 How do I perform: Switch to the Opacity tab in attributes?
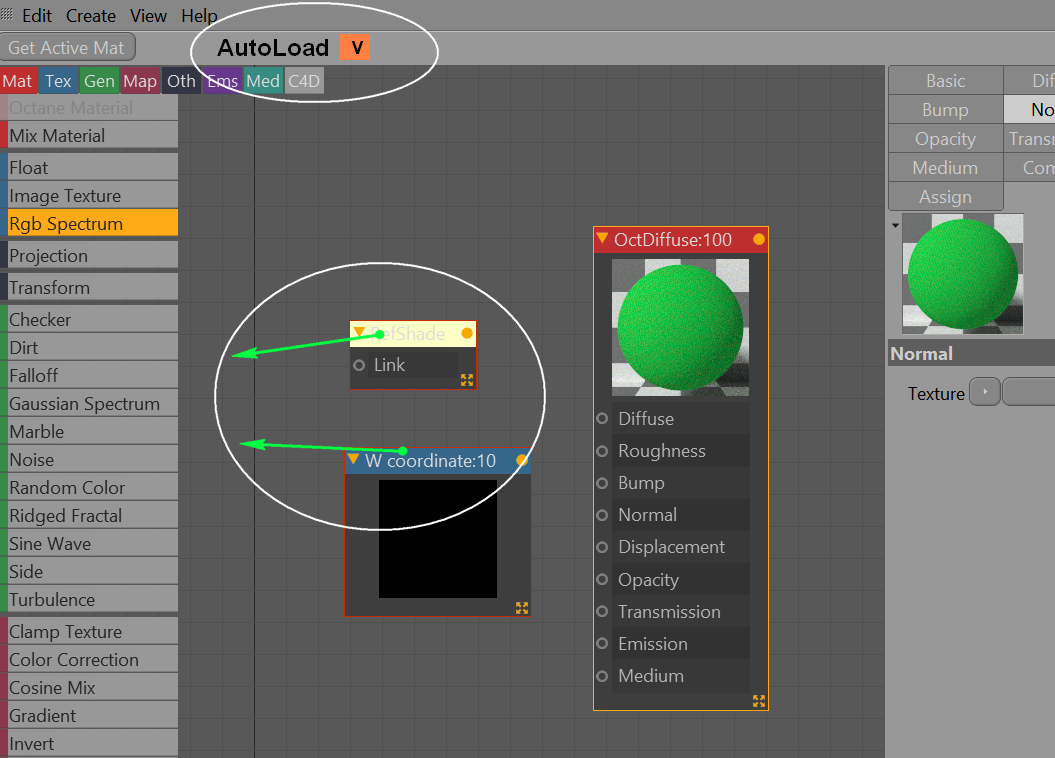[945, 139]
